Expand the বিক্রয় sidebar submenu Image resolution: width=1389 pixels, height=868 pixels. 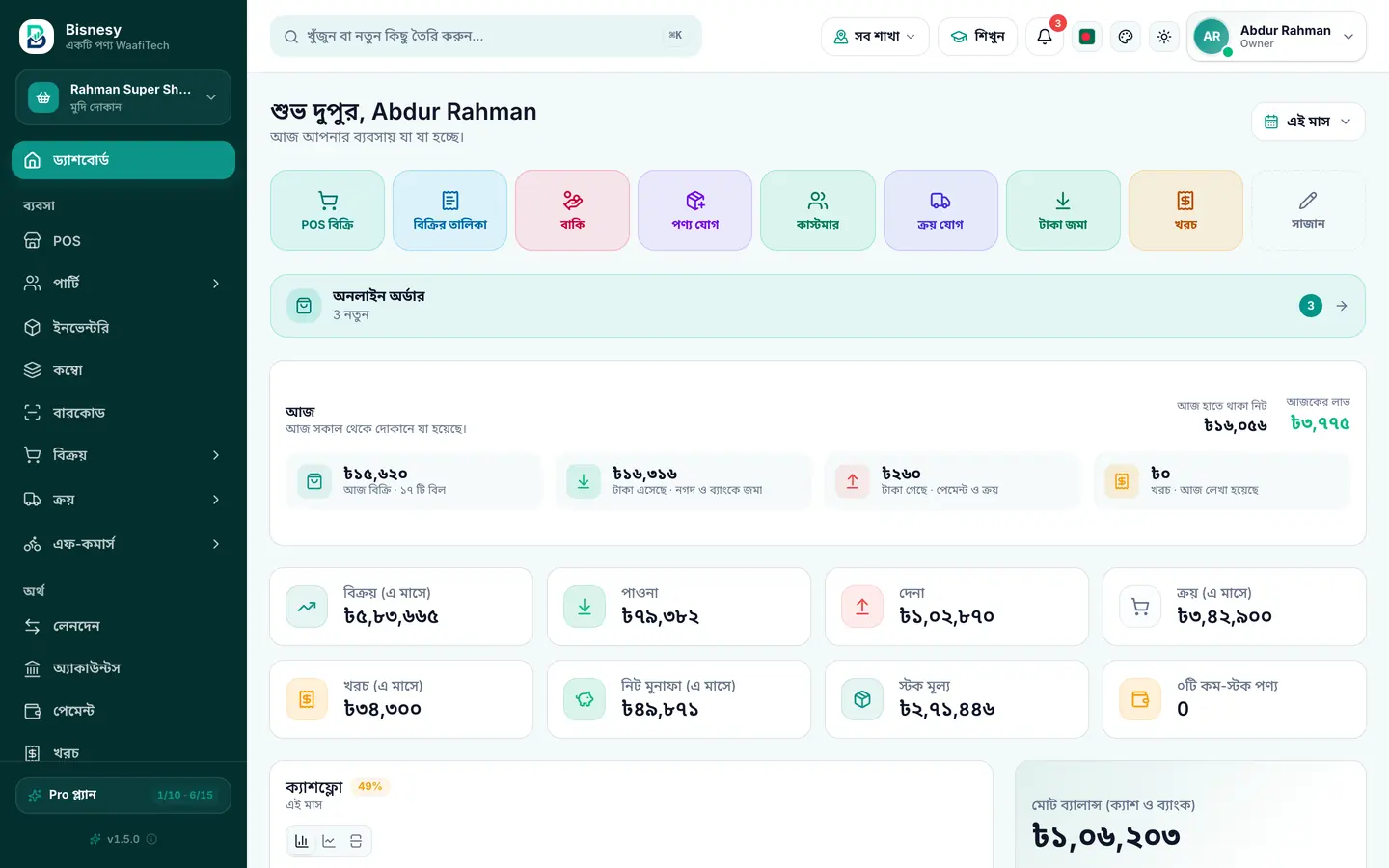123,454
